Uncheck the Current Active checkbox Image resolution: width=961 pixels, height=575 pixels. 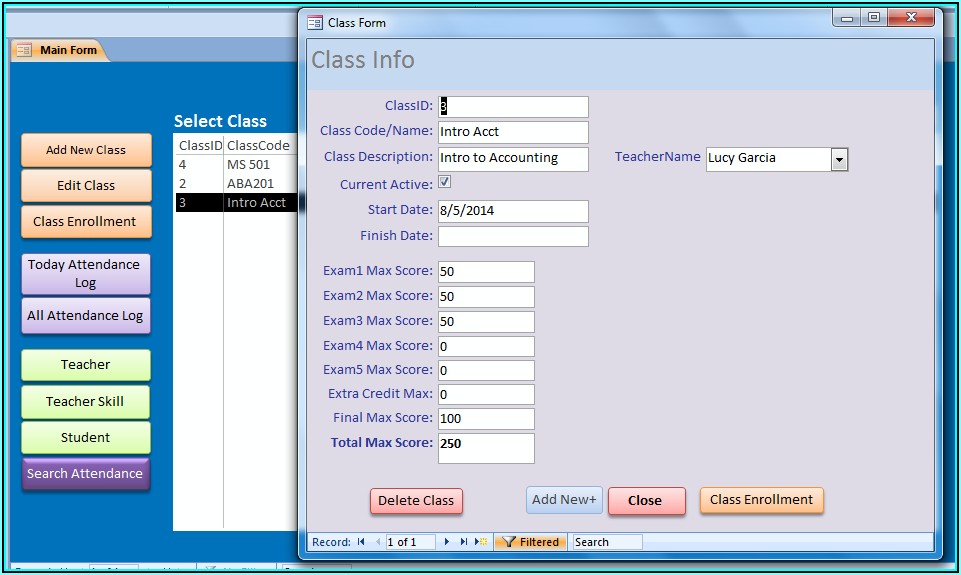(445, 183)
